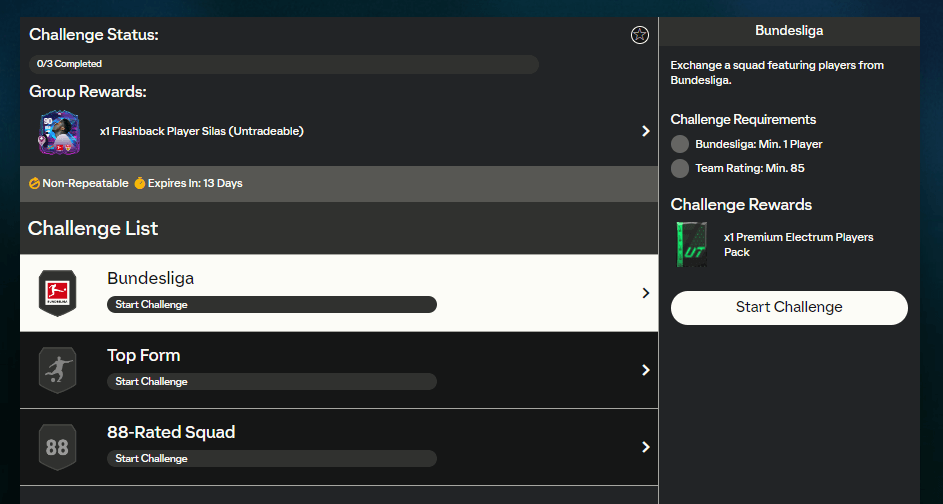Image resolution: width=943 pixels, height=504 pixels.
Task: Select the Top Form challenge title
Action: pyautogui.click(x=144, y=355)
